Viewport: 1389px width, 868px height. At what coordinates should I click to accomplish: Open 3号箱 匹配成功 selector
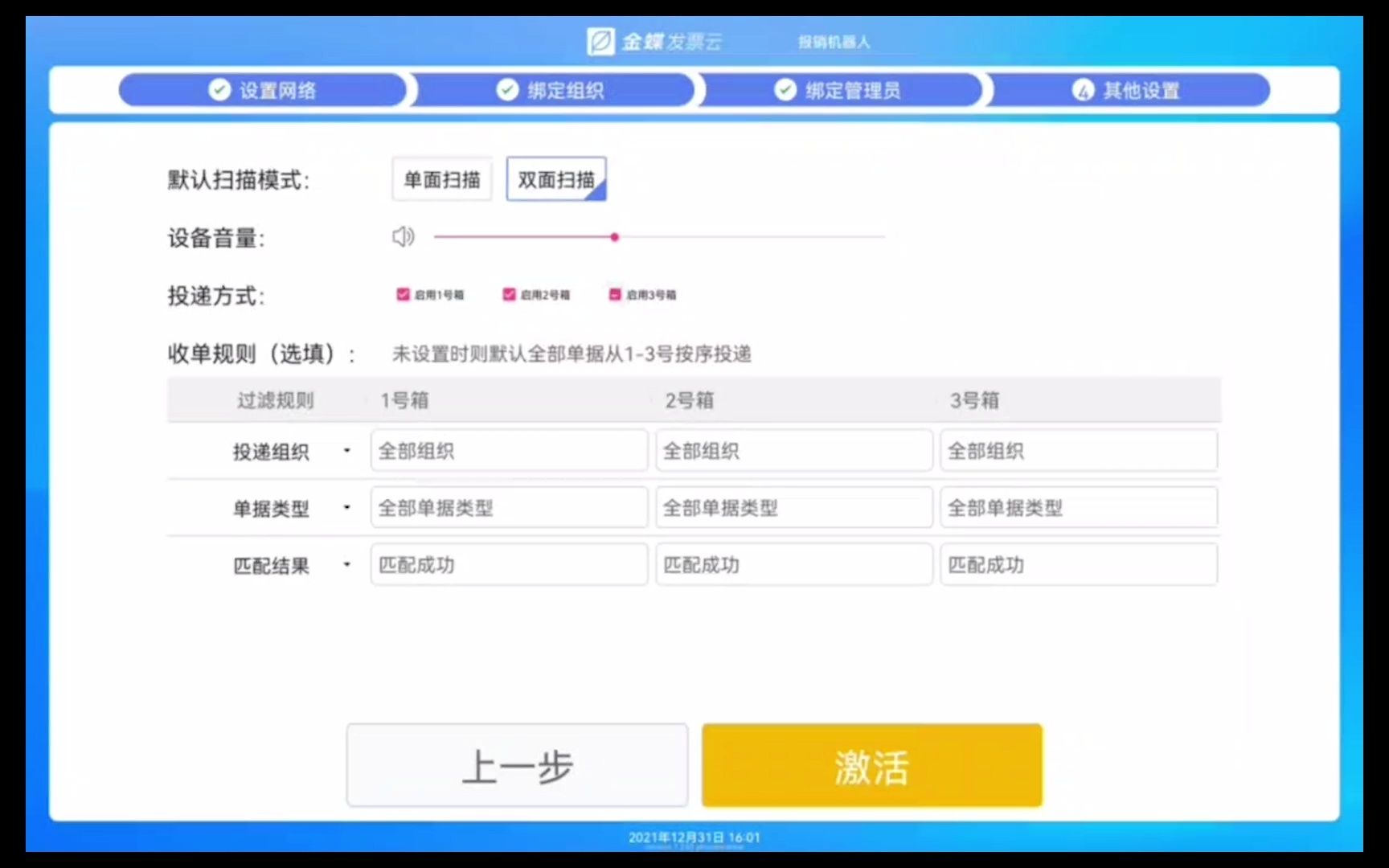1079,564
